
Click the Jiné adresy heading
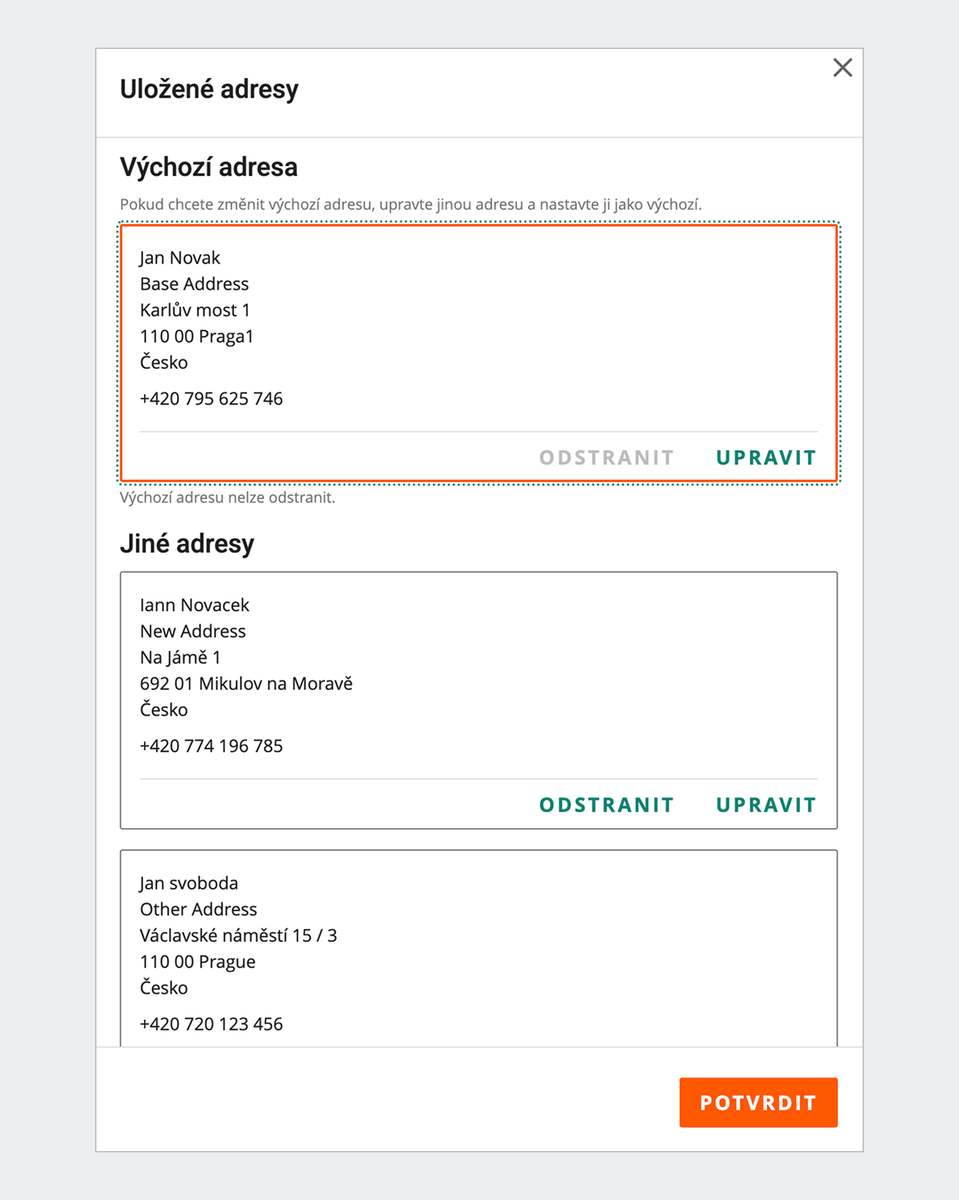186,544
